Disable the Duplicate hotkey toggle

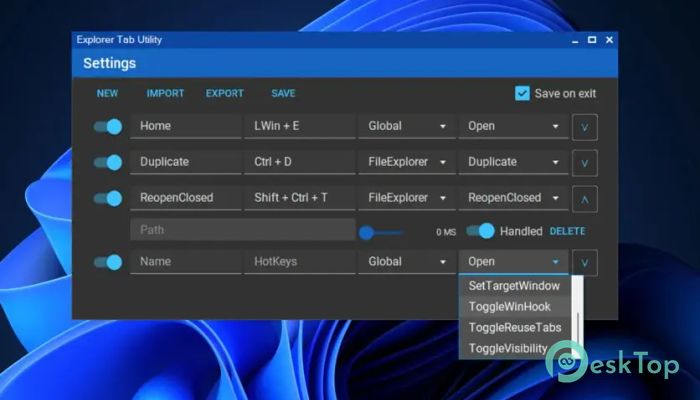(x=108, y=162)
